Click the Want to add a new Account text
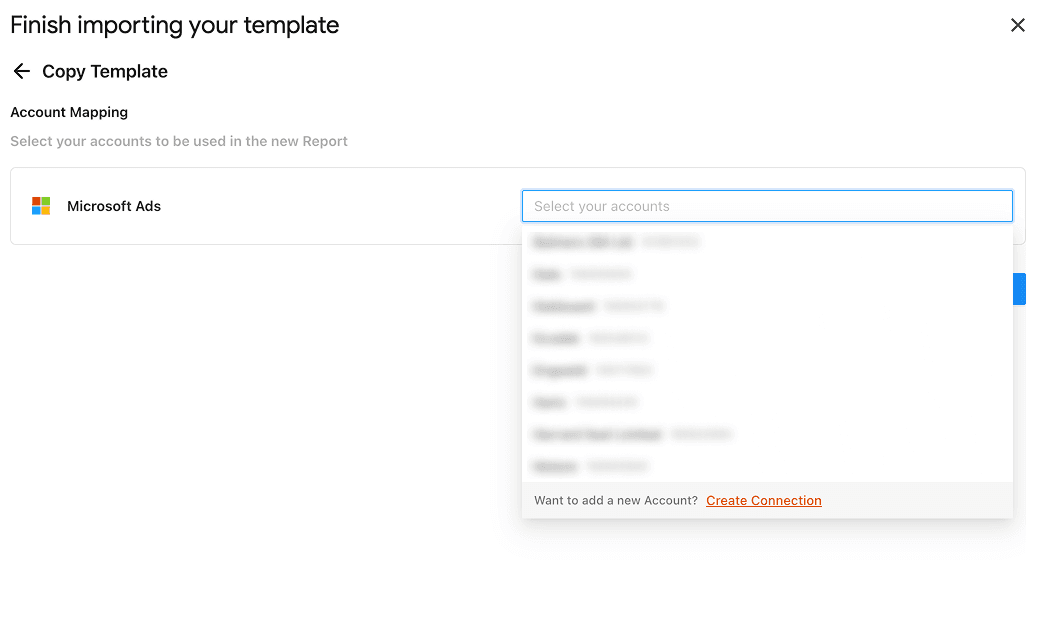 coord(615,500)
